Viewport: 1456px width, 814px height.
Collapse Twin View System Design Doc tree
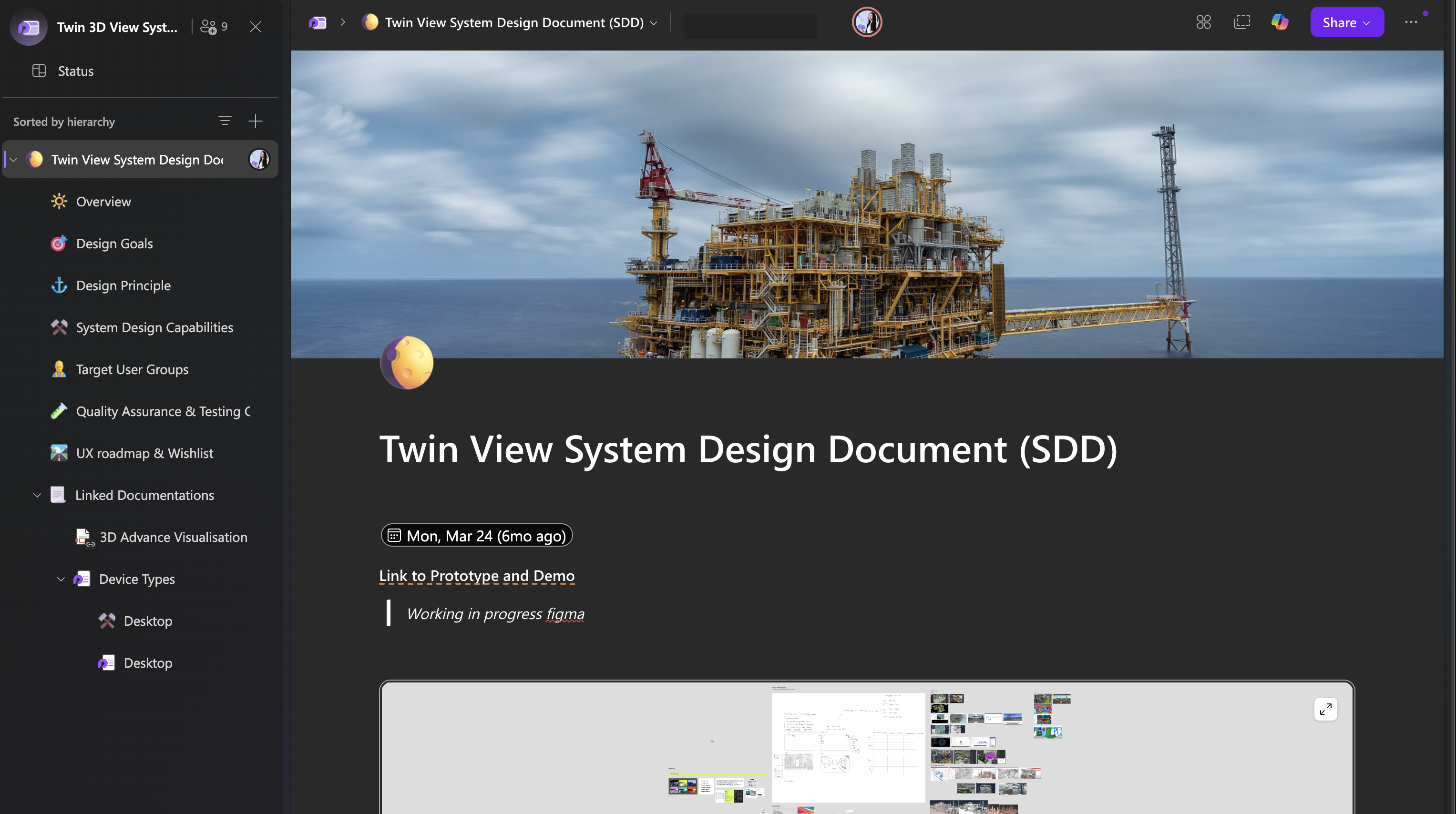click(13, 160)
